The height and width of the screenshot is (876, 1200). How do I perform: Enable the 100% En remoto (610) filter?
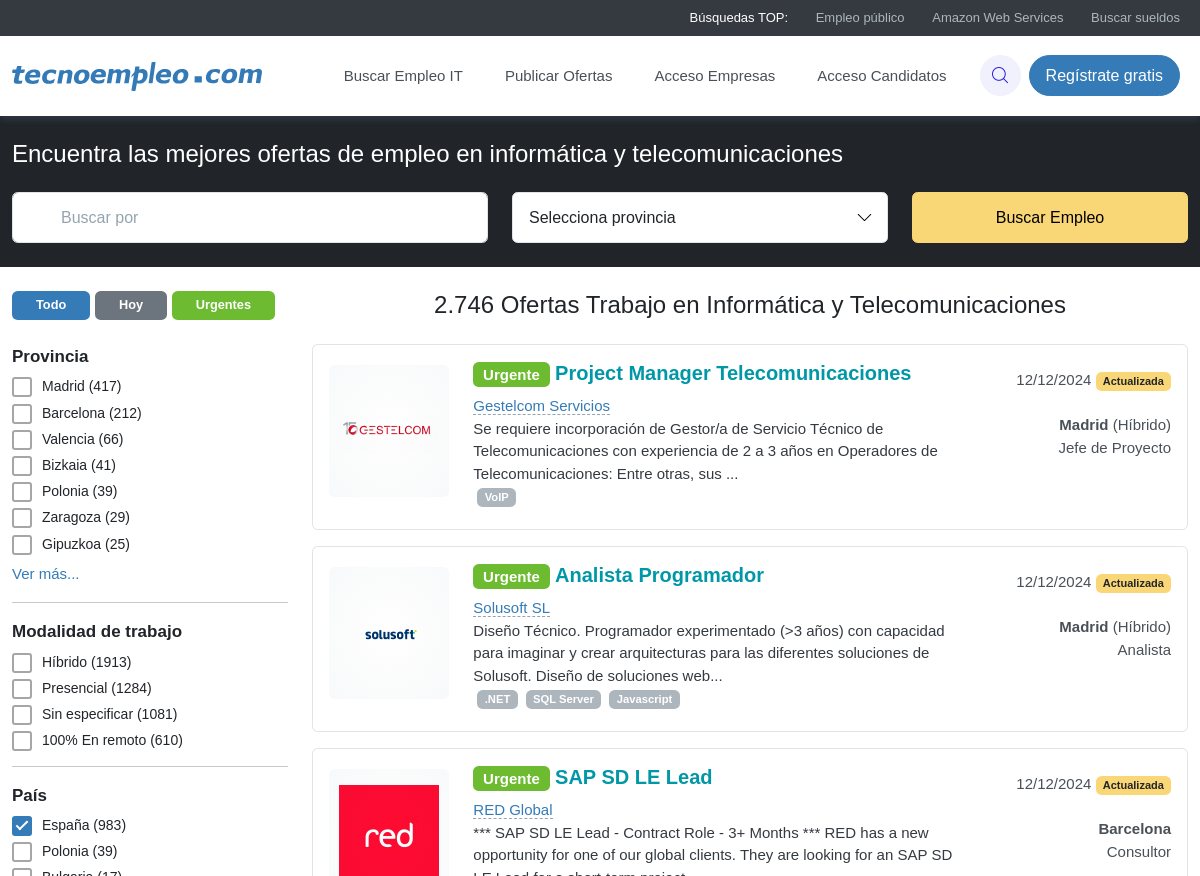(22, 741)
